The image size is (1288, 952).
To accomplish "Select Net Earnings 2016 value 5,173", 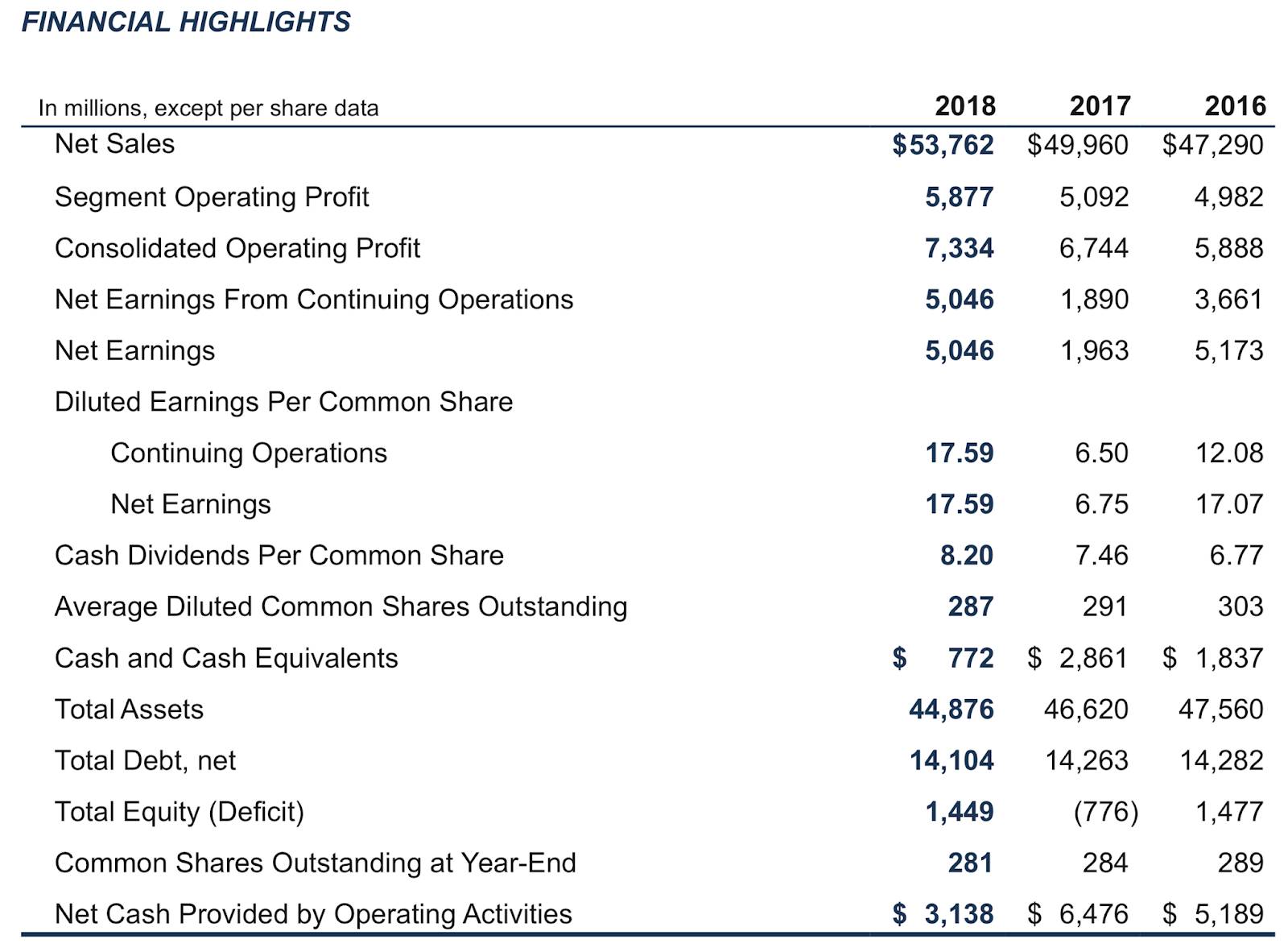I will (1229, 351).
